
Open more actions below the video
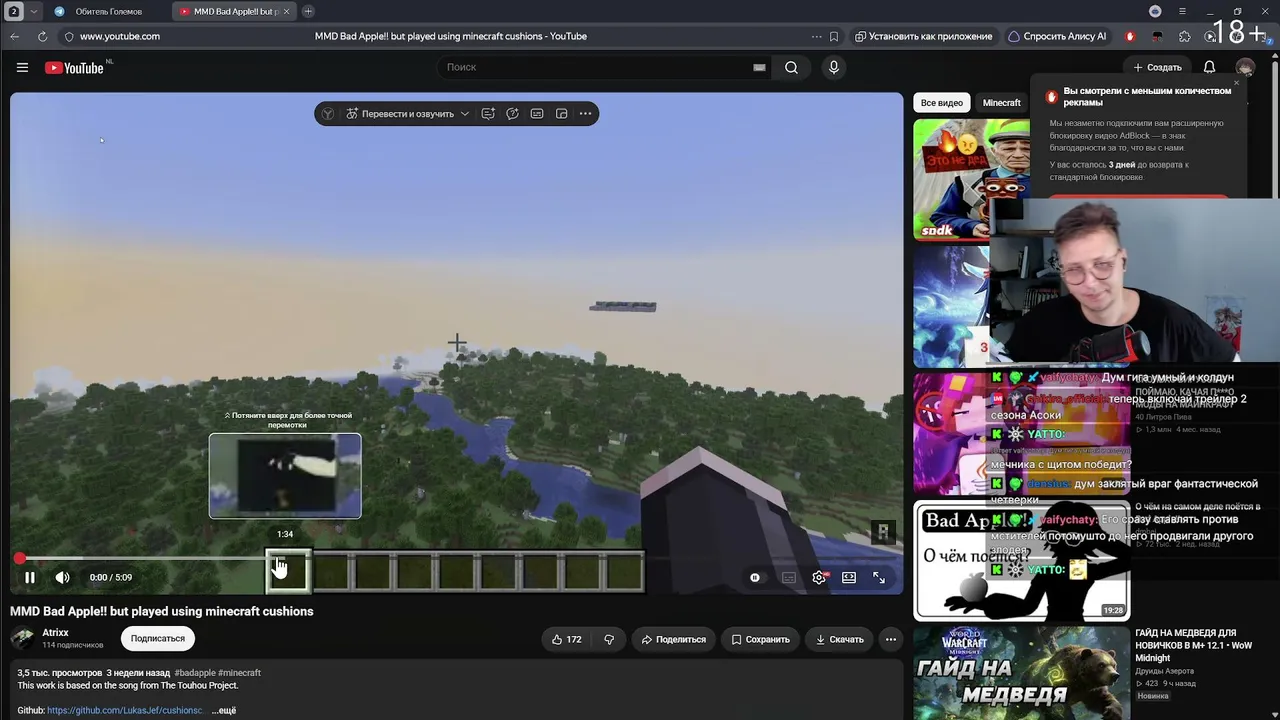890,639
